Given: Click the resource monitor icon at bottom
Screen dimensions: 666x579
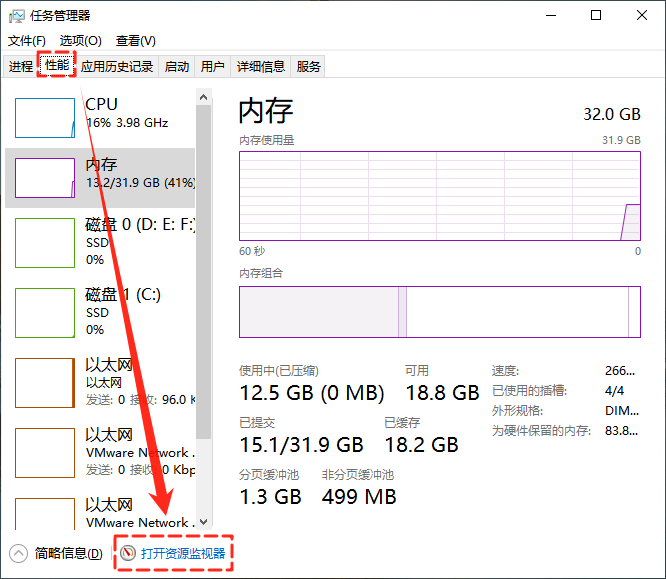Looking at the screenshot, I should click(127, 553).
